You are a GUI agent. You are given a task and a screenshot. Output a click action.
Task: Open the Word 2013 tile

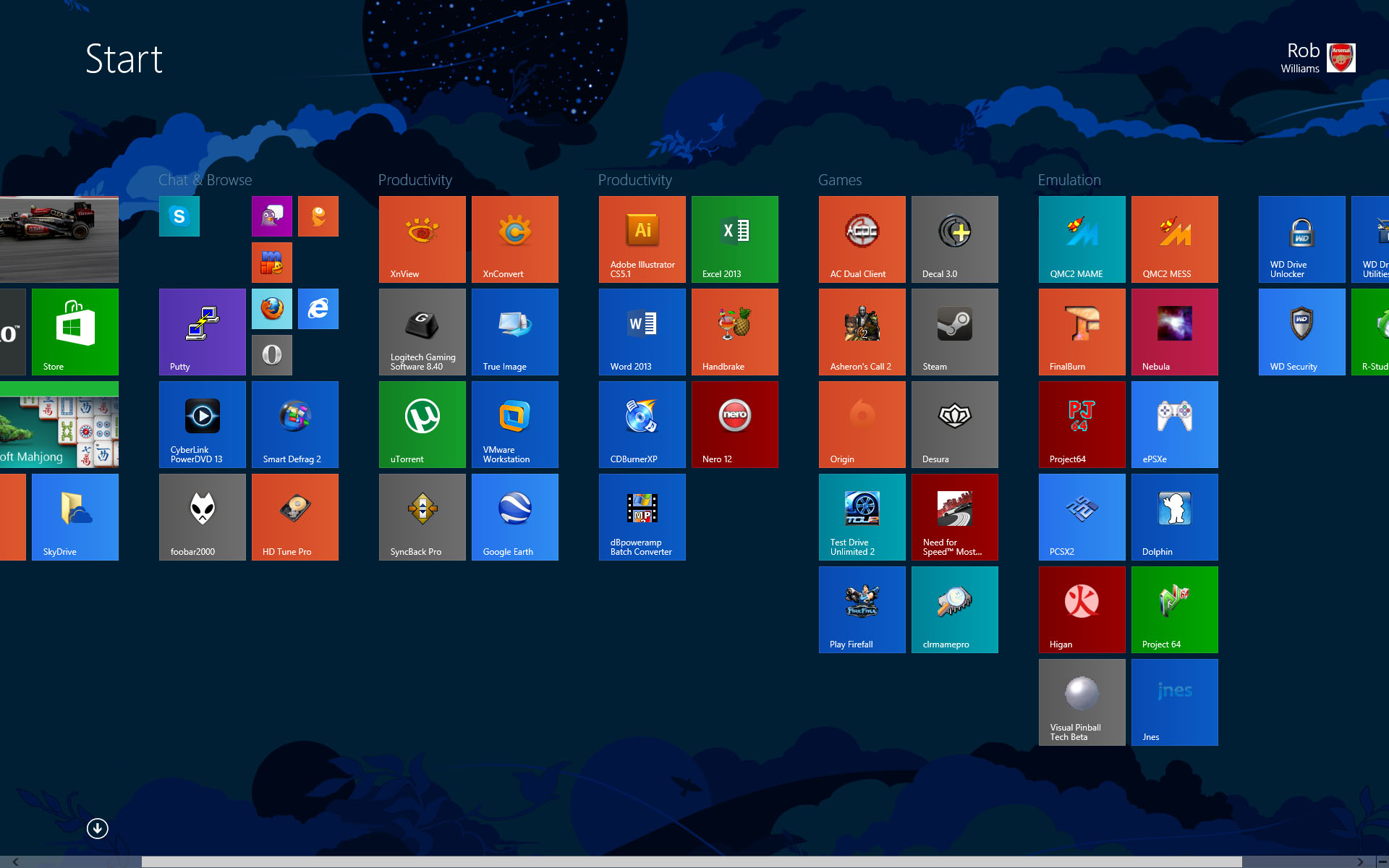642,332
